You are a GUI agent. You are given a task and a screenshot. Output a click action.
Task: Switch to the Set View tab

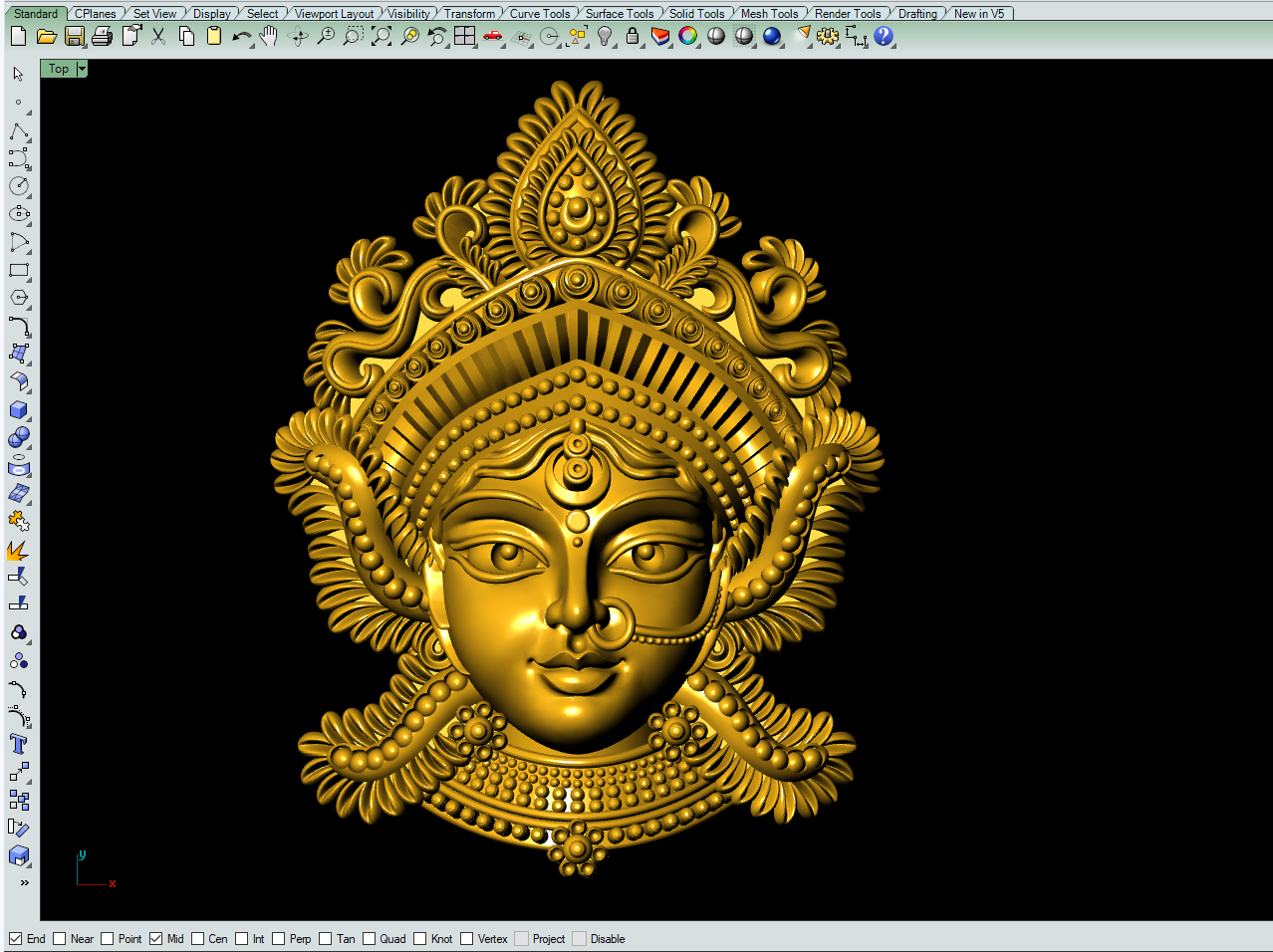coord(154,14)
